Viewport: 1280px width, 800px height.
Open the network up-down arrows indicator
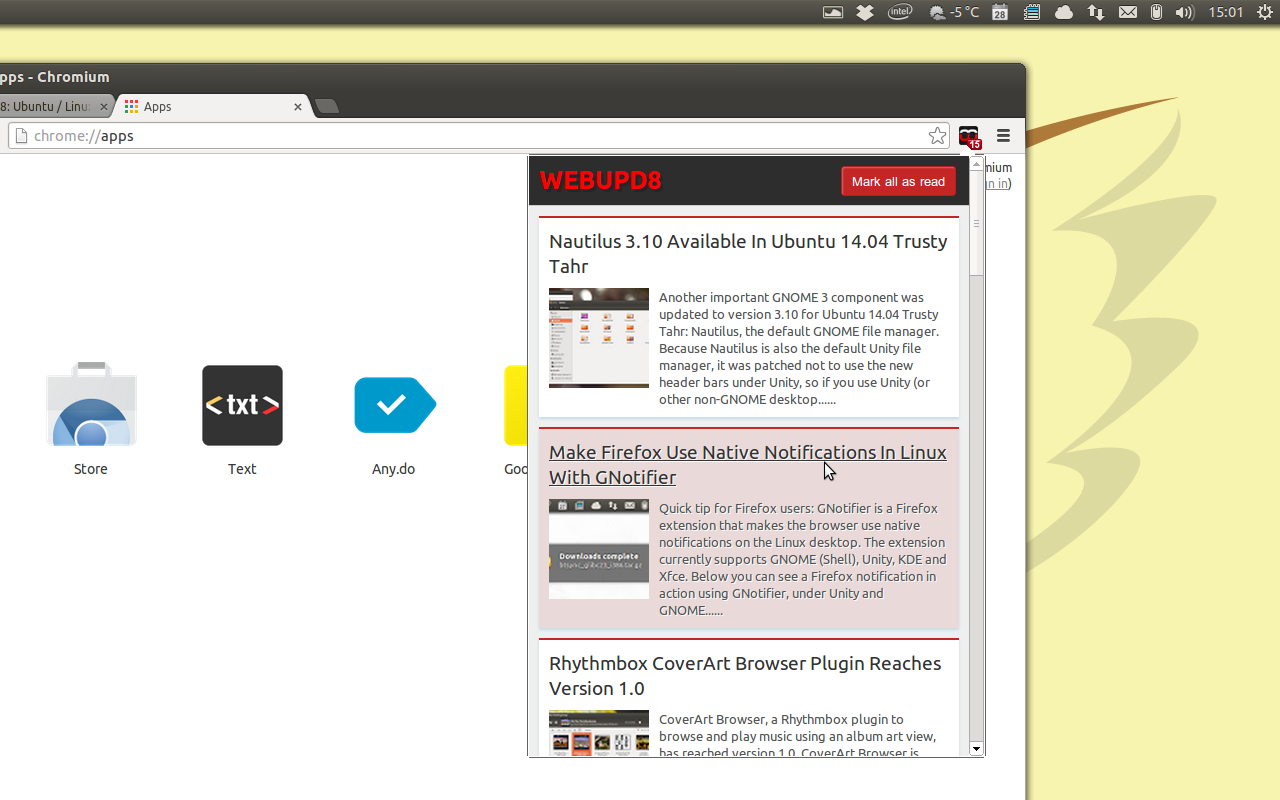[x=1096, y=12]
